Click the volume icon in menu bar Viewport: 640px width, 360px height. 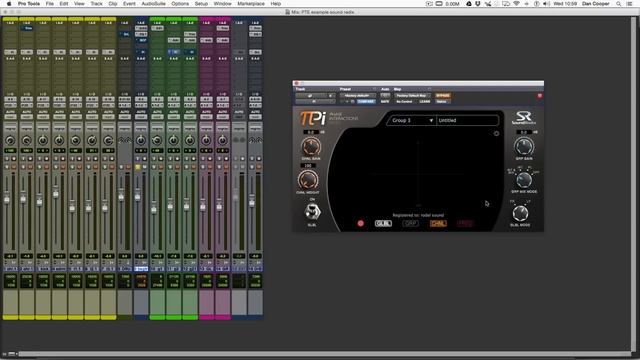pos(547,4)
